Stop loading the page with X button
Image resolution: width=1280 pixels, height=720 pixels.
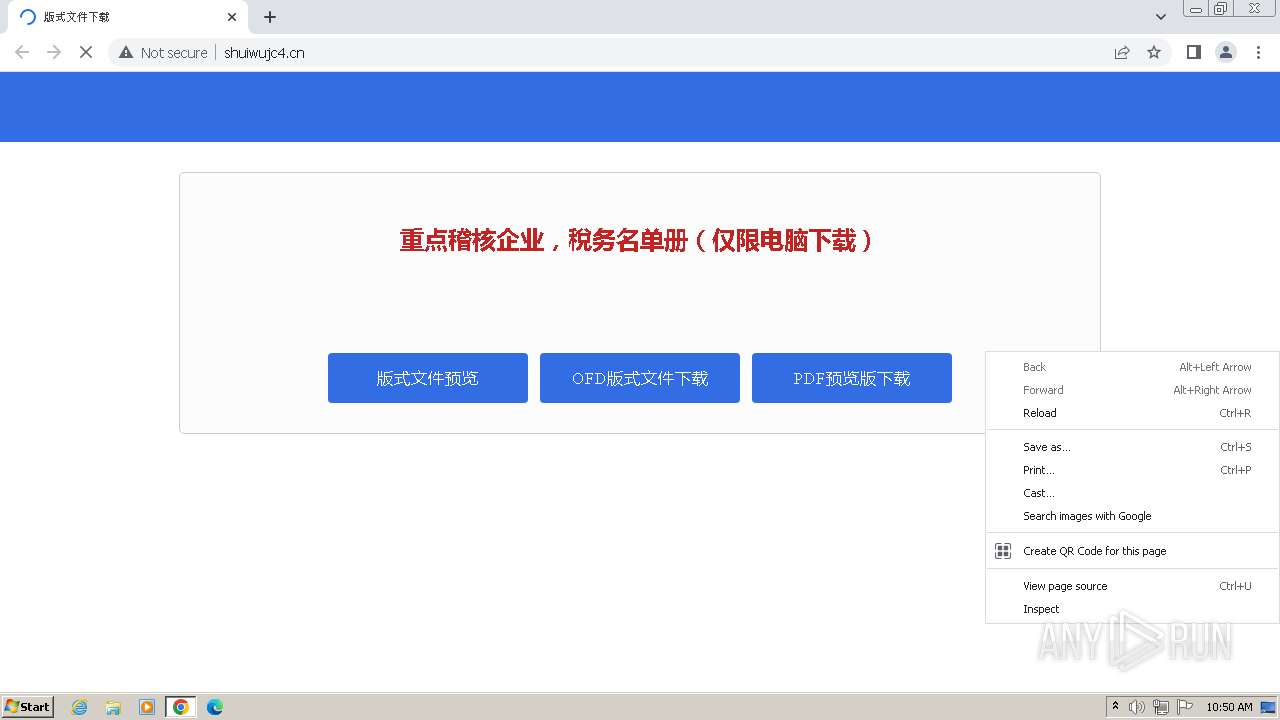tap(86, 52)
